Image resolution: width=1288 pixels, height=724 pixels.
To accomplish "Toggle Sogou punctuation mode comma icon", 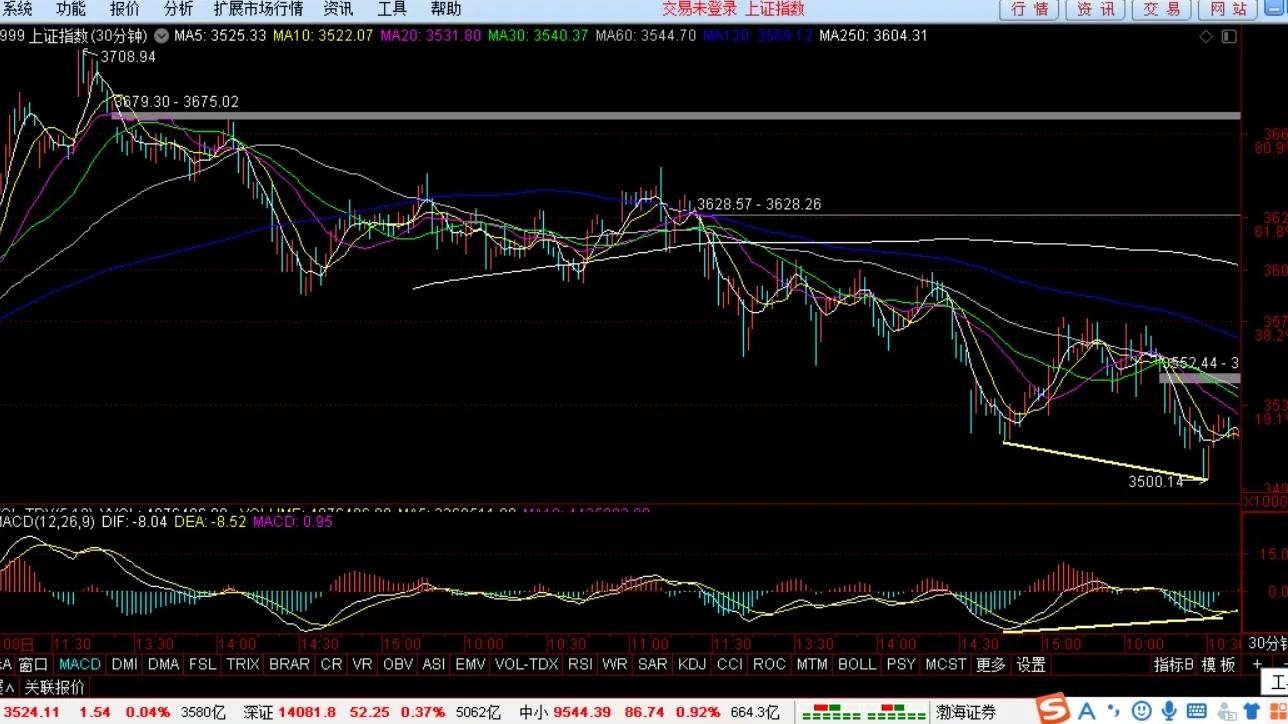I will (1114, 710).
